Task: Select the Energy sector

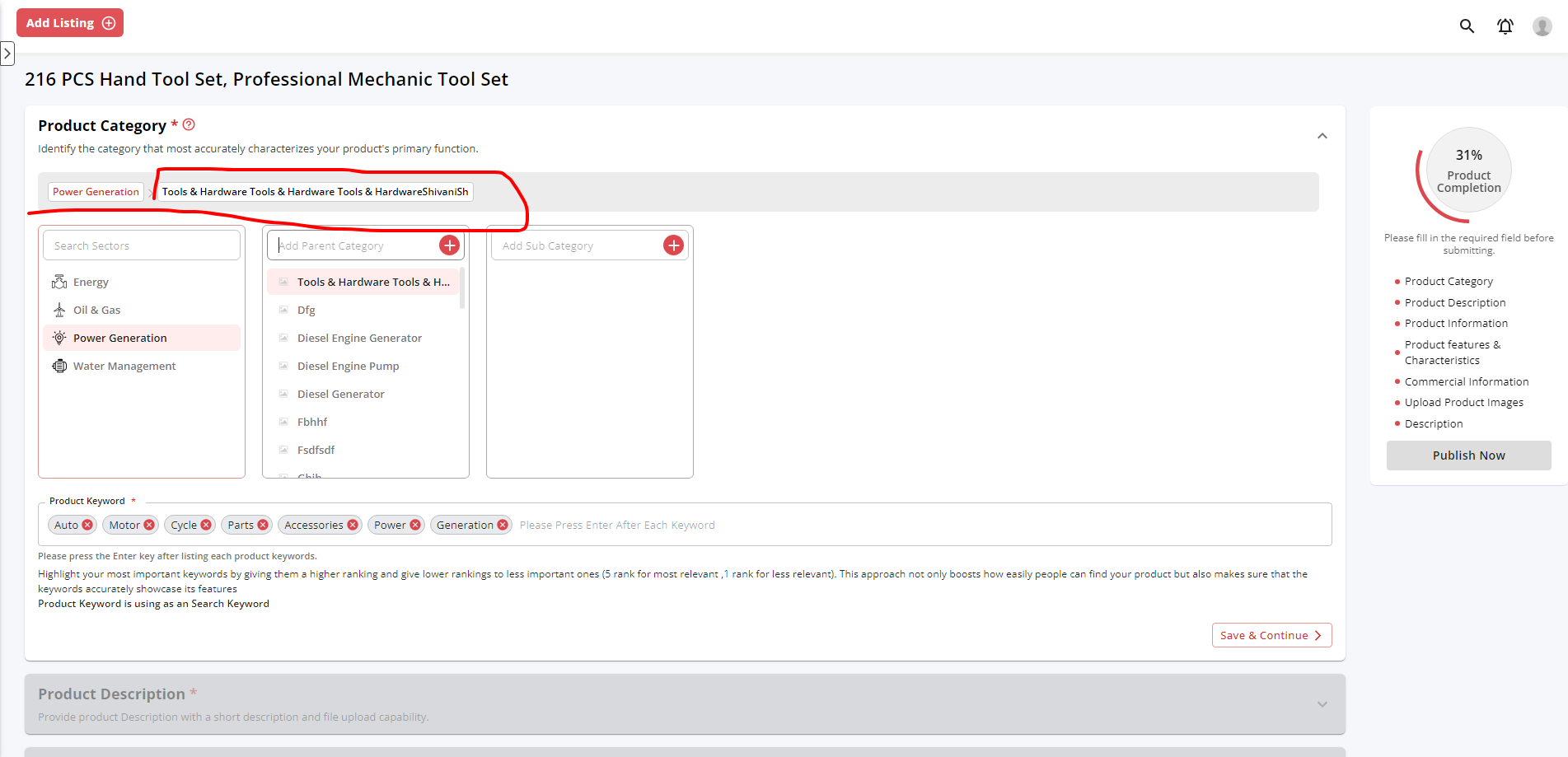Action: pyautogui.click(x=91, y=283)
